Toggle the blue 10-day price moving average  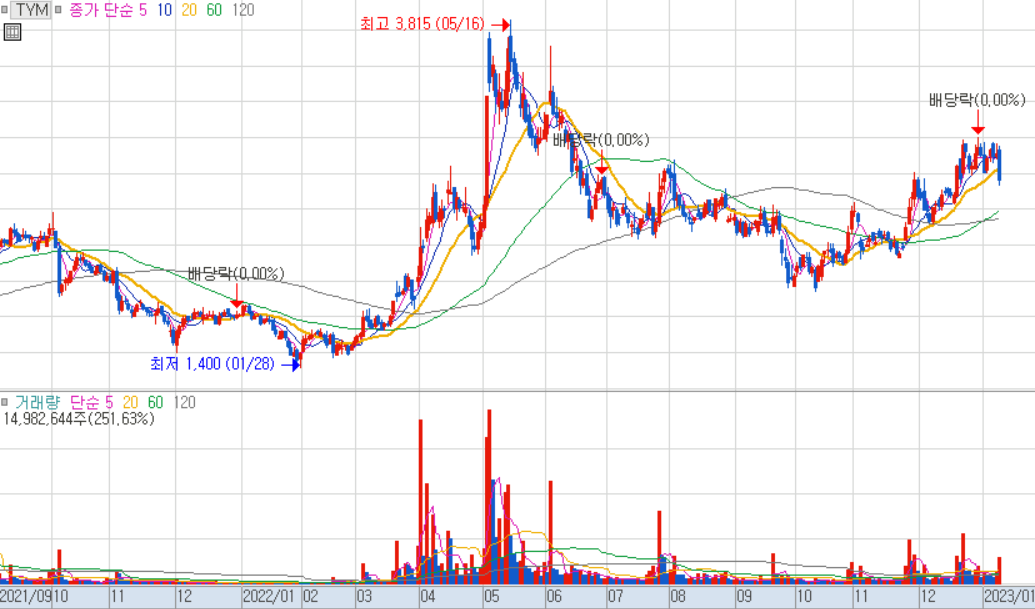(x=164, y=10)
